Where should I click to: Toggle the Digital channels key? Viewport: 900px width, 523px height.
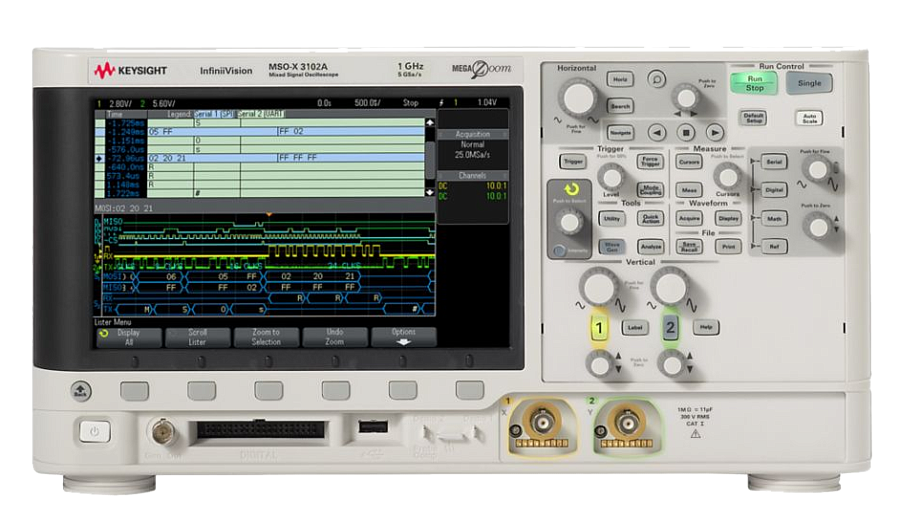click(774, 189)
